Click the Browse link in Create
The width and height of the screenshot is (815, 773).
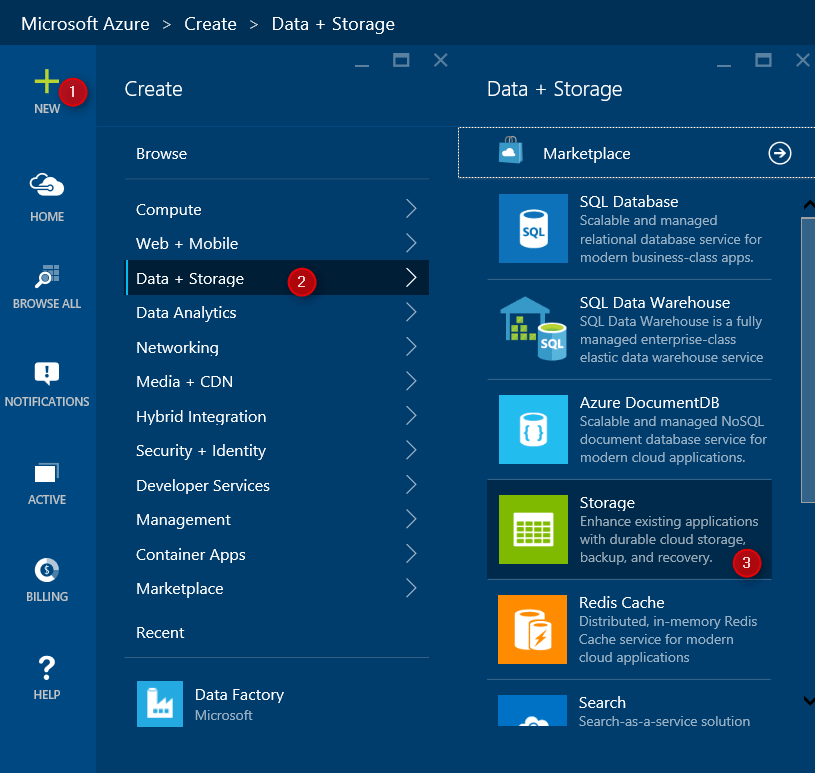coord(161,154)
